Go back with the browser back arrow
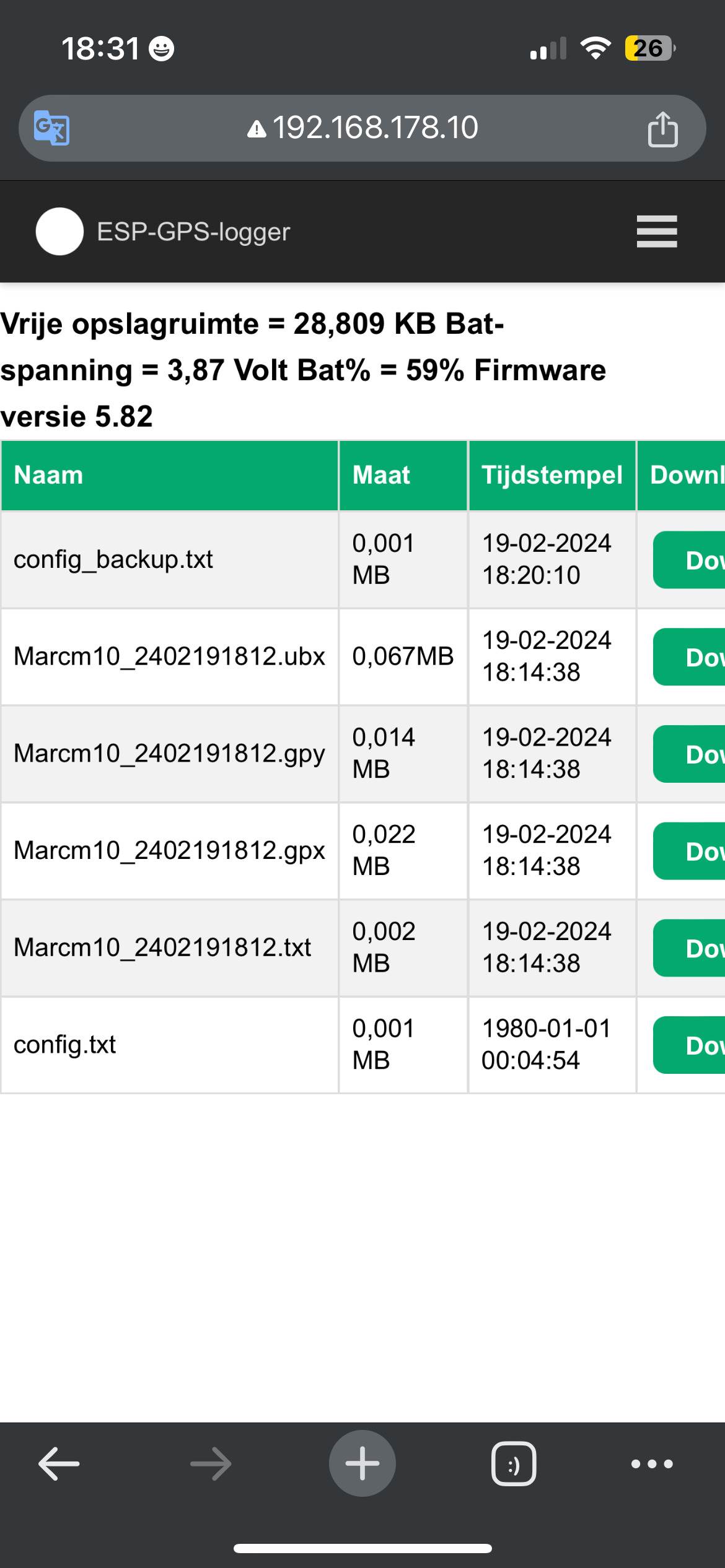 click(59, 1464)
